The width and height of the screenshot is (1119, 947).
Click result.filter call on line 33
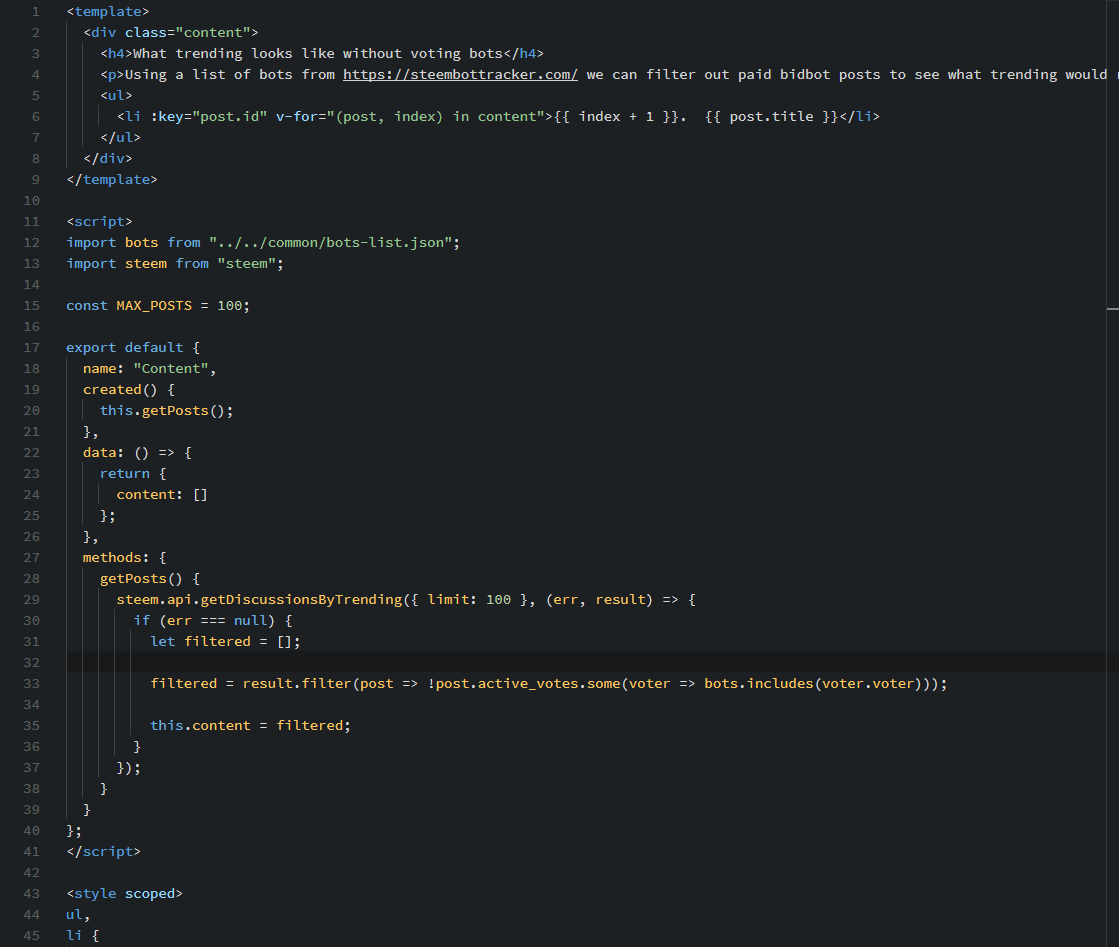pyautogui.click(x=297, y=684)
